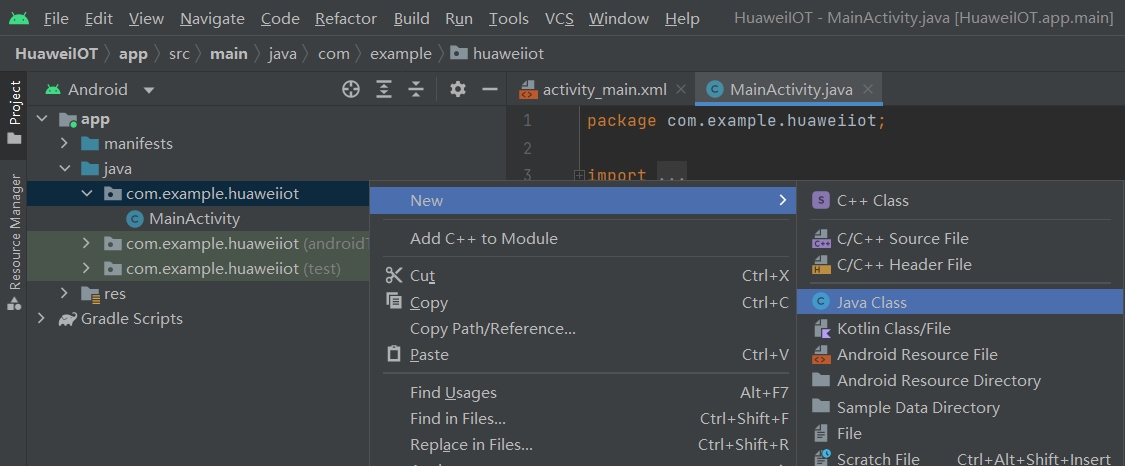Open the Navigate menu
1125x466 pixels.
(x=212, y=19)
